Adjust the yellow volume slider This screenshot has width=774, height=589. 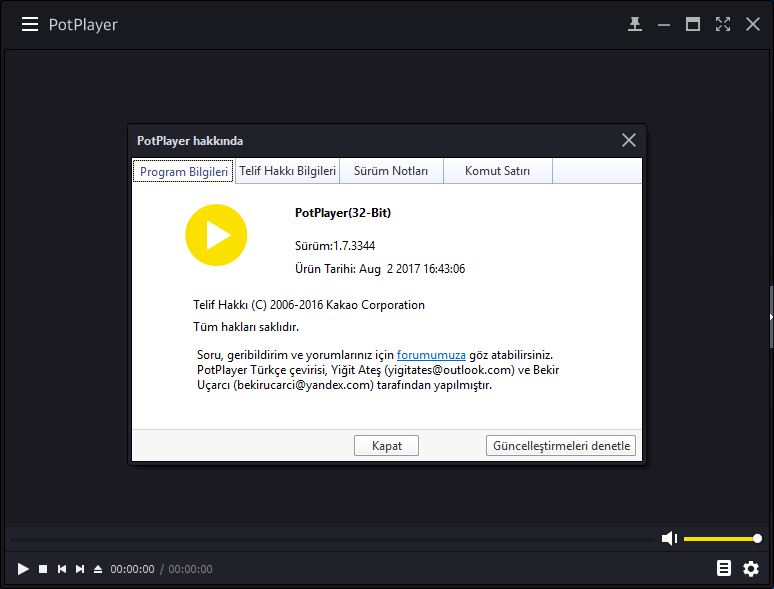[x=723, y=539]
